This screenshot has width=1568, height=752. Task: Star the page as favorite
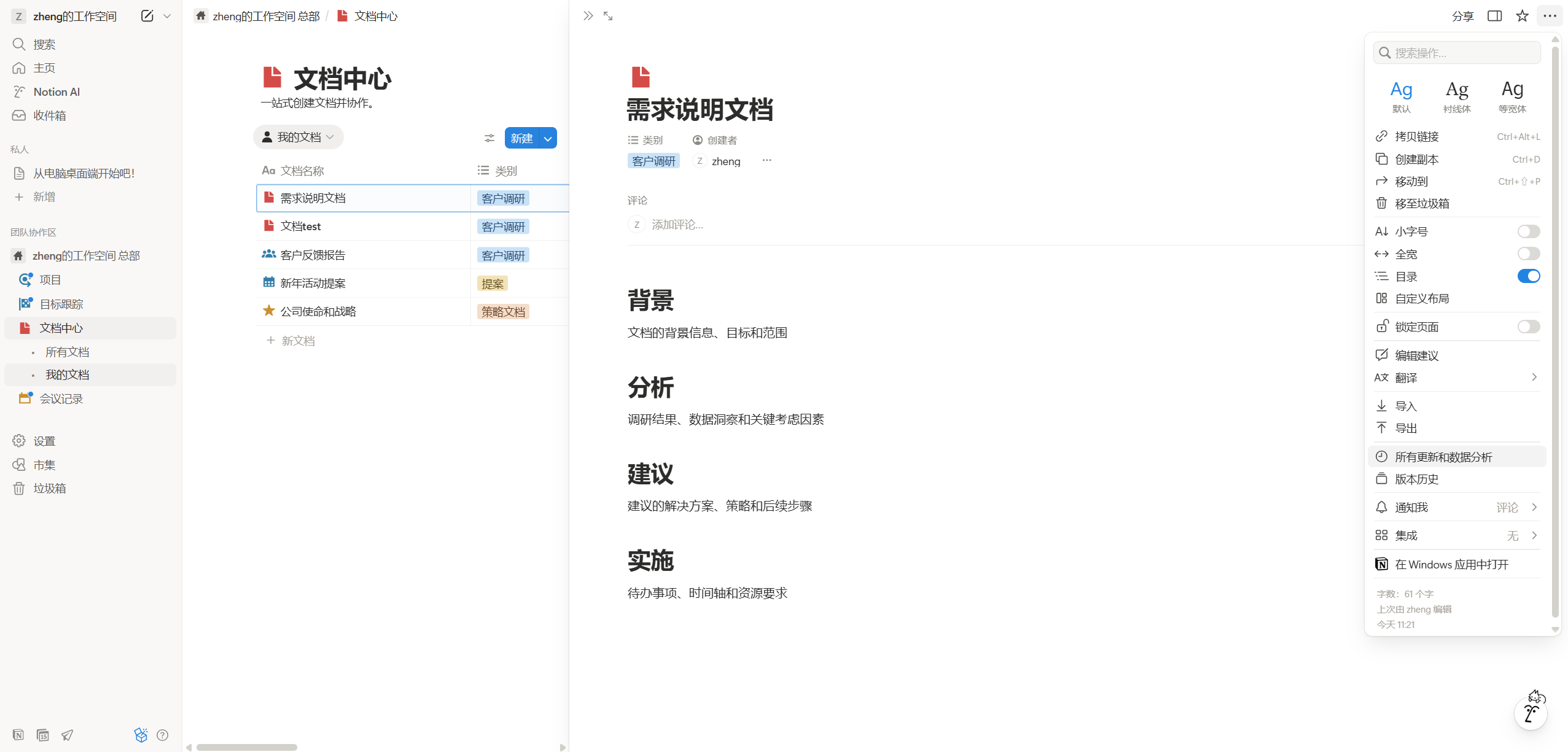point(1522,16)
